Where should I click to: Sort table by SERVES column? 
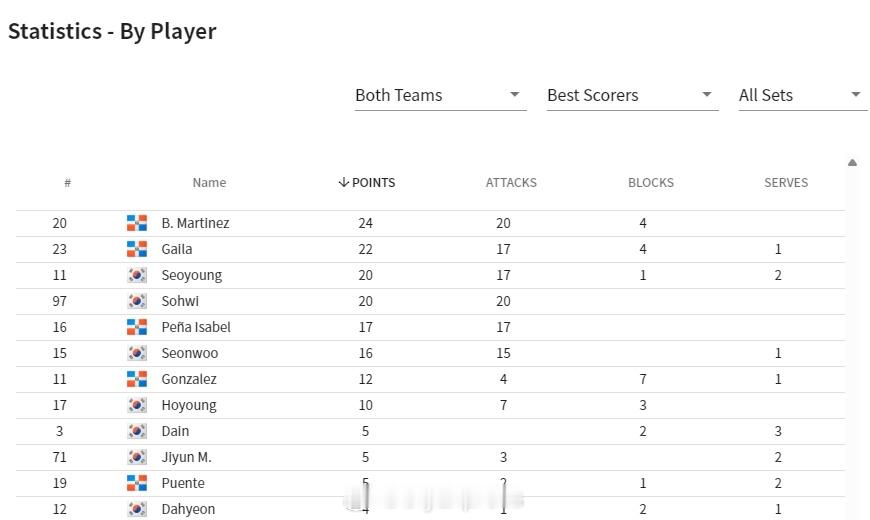point(786,183)
